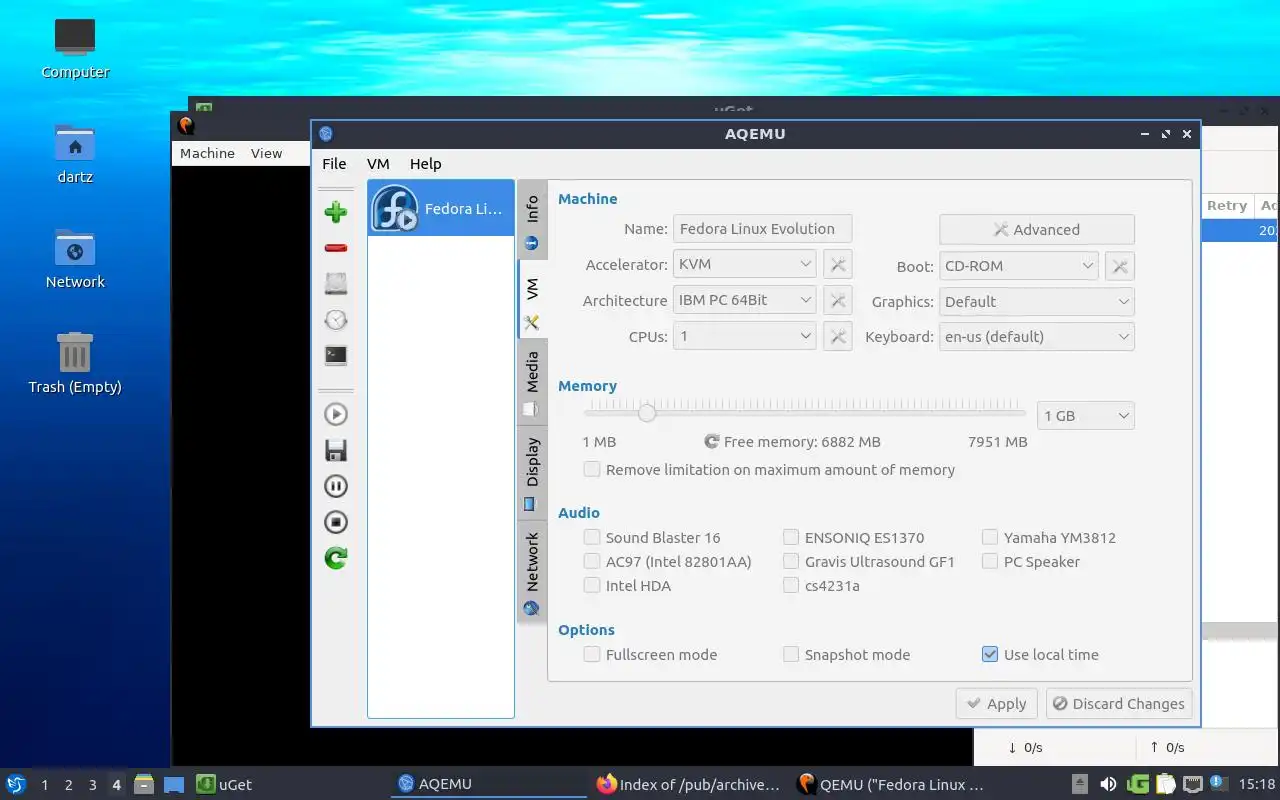Click the file manager panel launcher icon
The width and height of the screenshot is (1280, 800).
(144, 784)
